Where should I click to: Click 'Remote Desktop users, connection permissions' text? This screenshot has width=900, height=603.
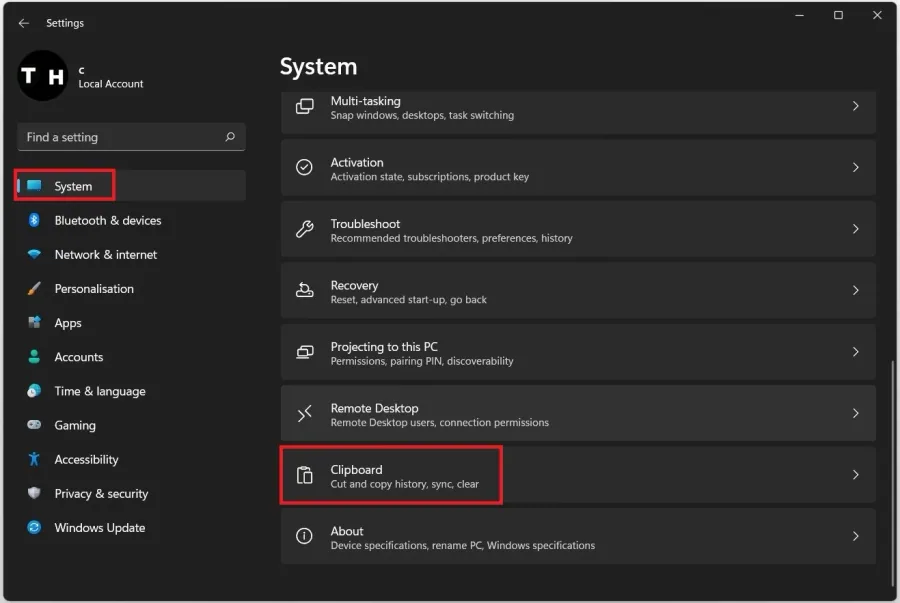point(440,422)
